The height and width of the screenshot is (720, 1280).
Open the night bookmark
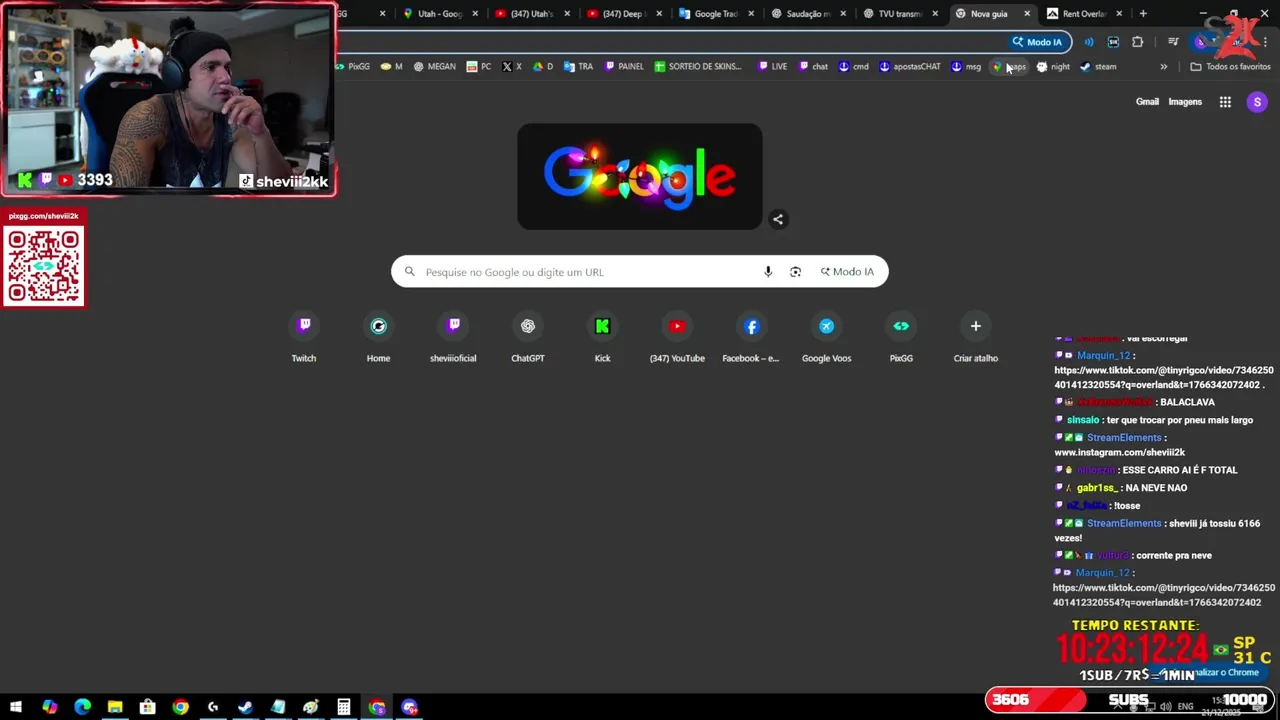click(x=1053, y=67)
